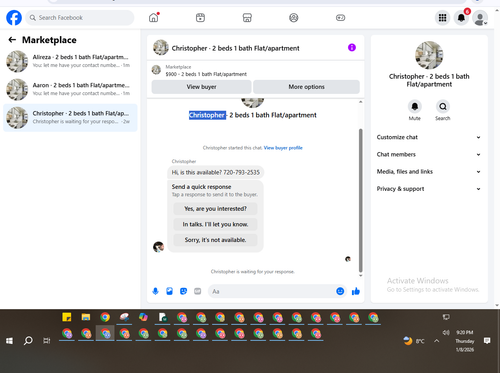
Task: Click chat scrollbar up arrow
Action: (x=360, y=102)
